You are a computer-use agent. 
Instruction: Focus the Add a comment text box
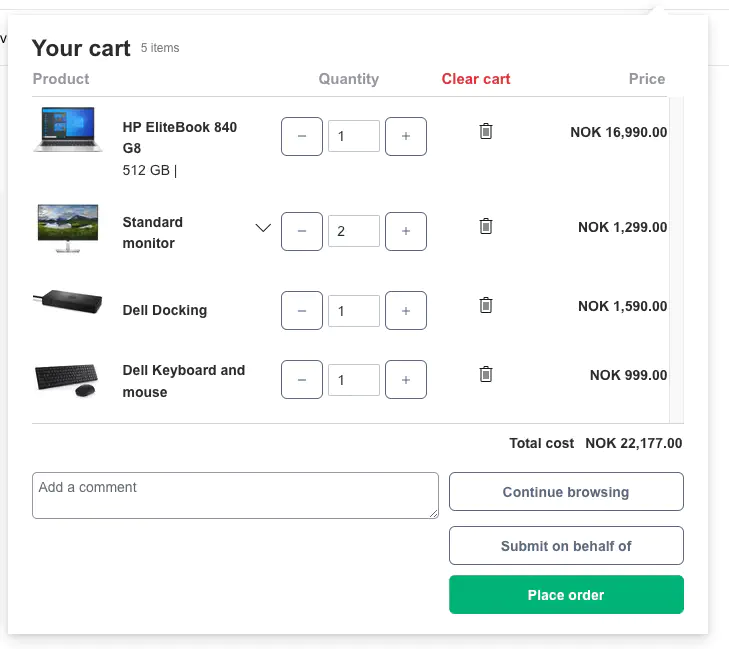(x=235, y=495)
